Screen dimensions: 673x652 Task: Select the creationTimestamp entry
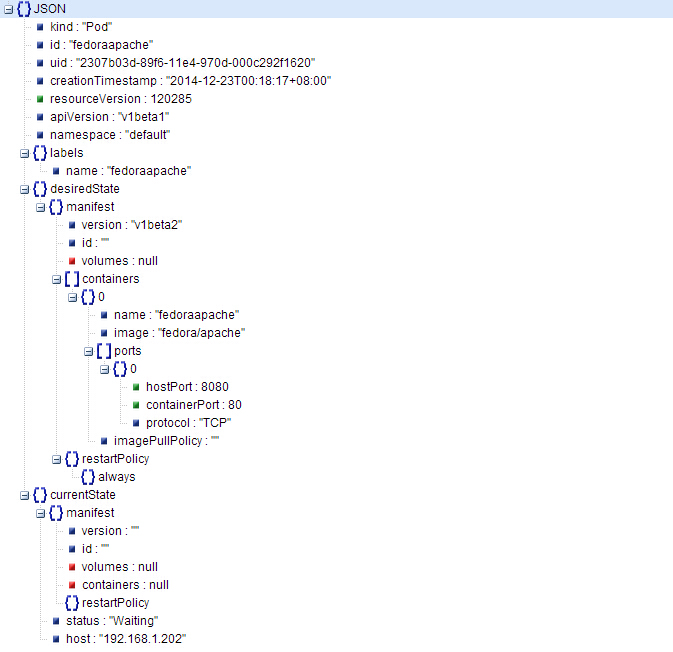tap(190, 81)
